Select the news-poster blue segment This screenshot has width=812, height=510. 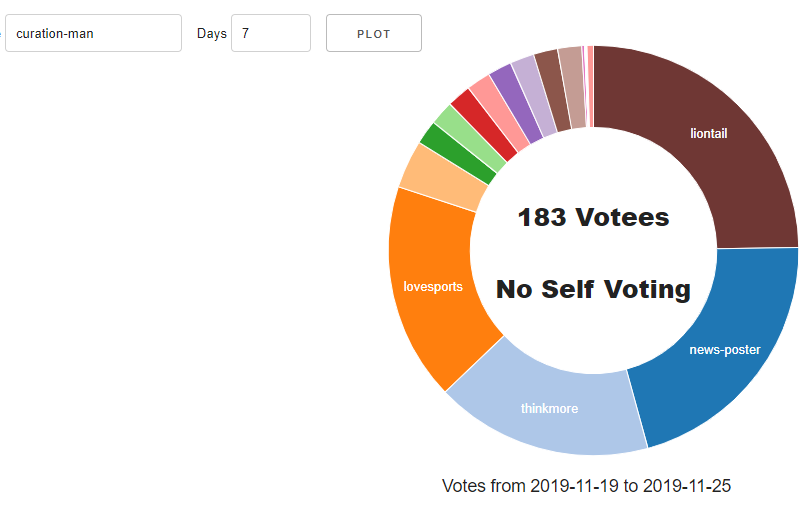[725, 350]
